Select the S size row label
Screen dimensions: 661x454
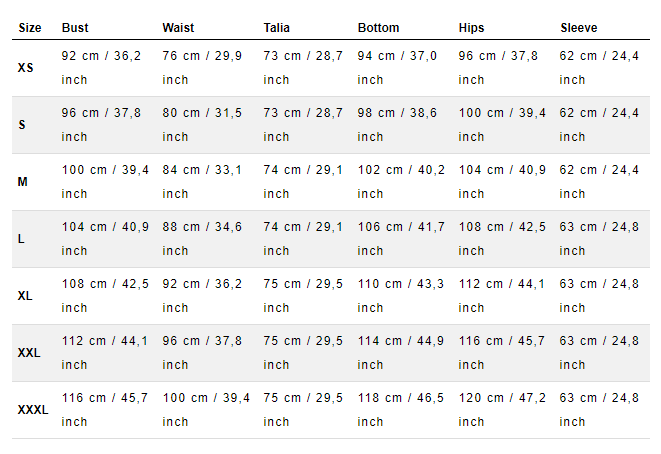click(22, 125)
